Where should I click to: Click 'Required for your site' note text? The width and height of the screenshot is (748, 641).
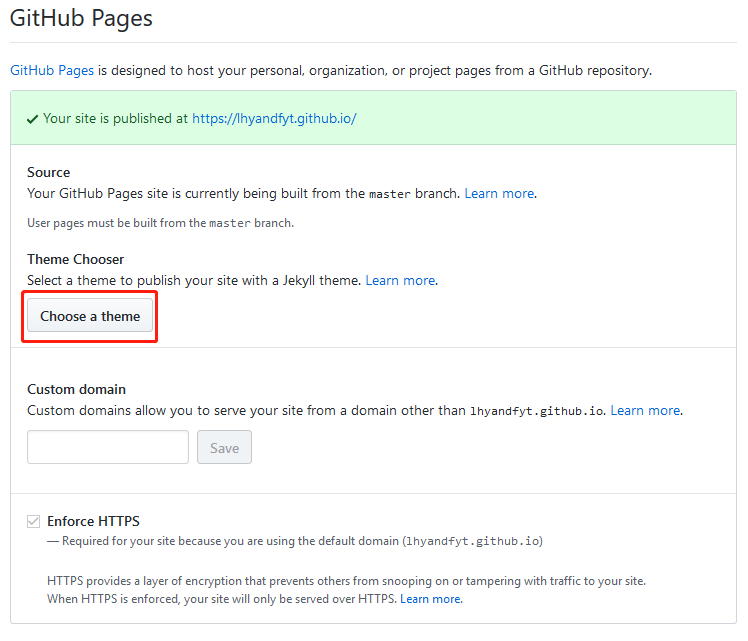(x=295, y=541)
